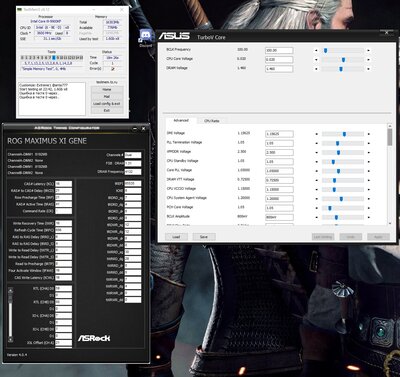This screenshot has height=377, width=400.
Task: Click the DRAM Voltage increase arrow
Action: click(369, 69)
